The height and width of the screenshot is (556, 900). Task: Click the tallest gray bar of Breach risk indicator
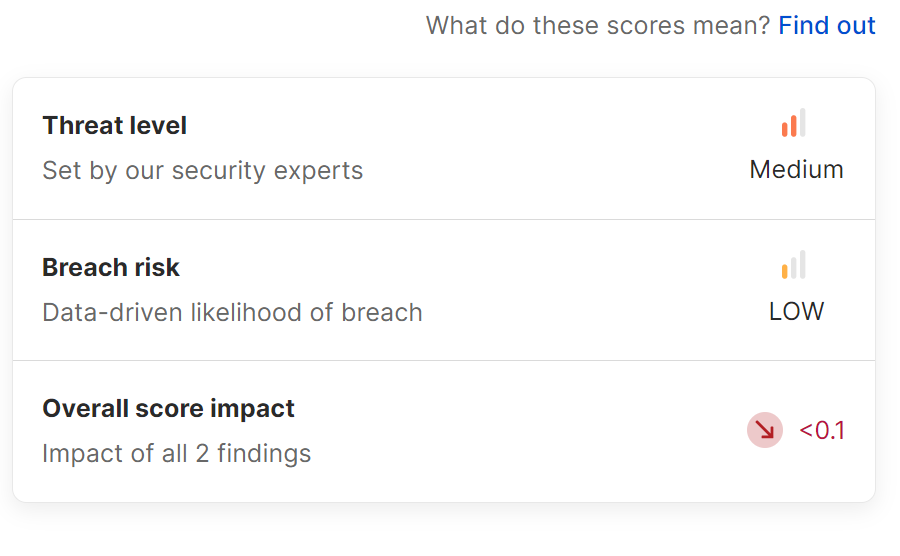coord(802,264)
